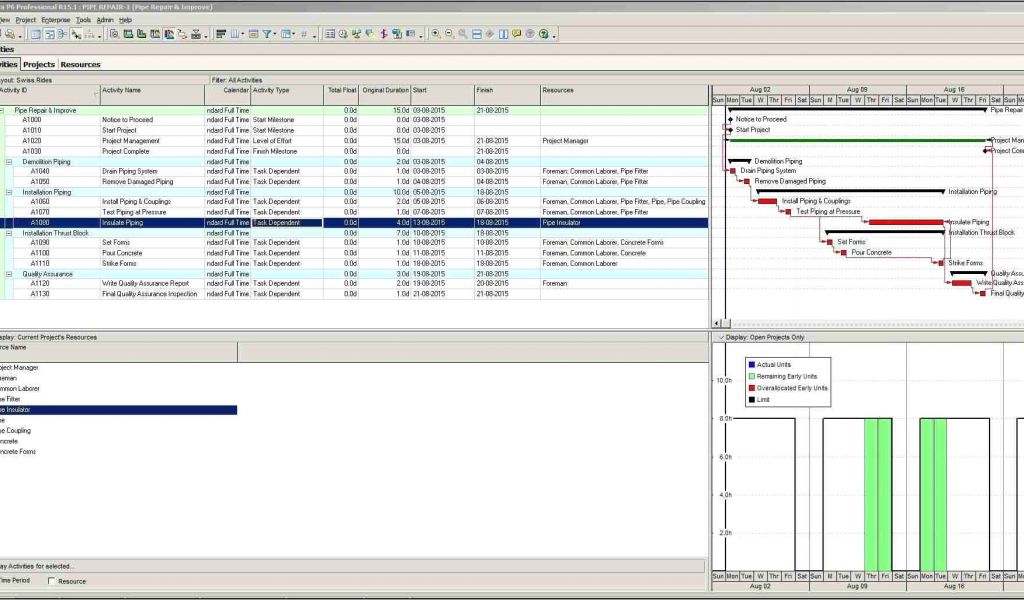
Task: Click the Zoom In magnifier icon
Action: [x=436, y=34]
